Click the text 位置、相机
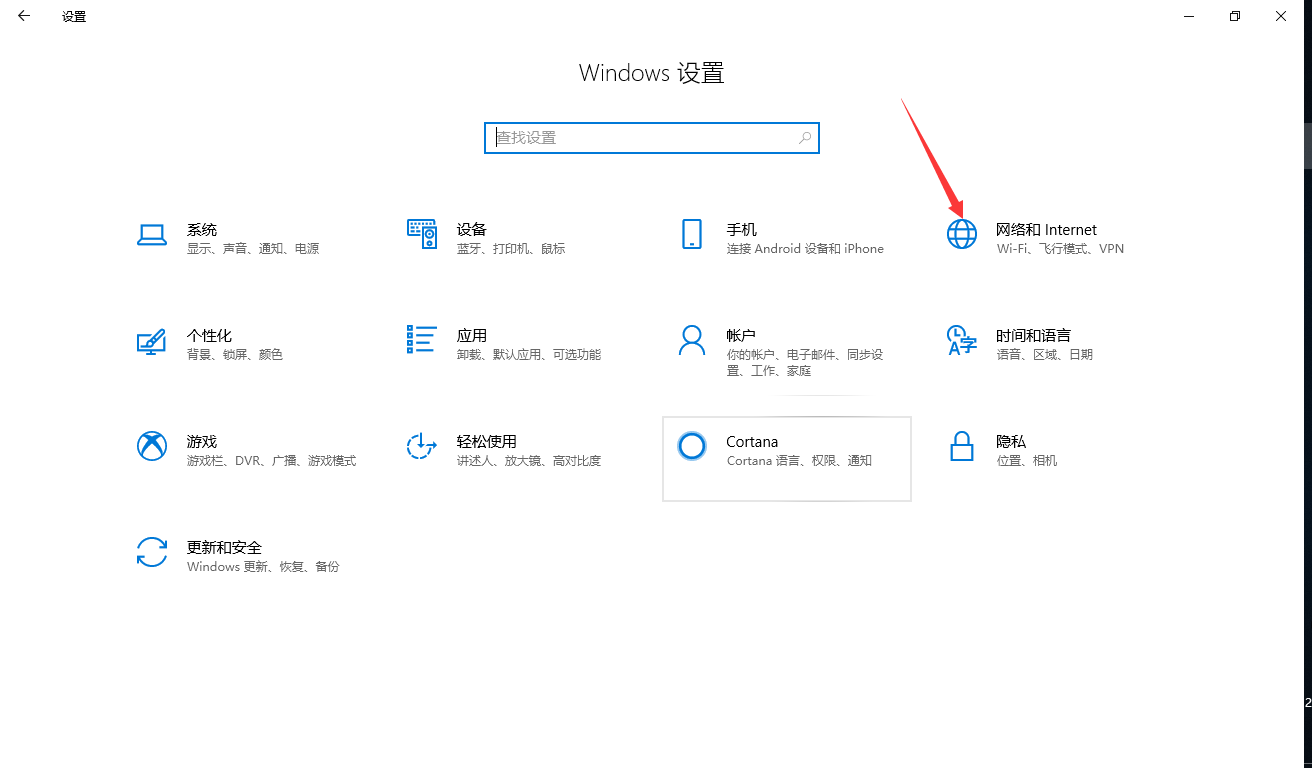This screenshot has height=768, width=1312. [x=1027, y=461]
